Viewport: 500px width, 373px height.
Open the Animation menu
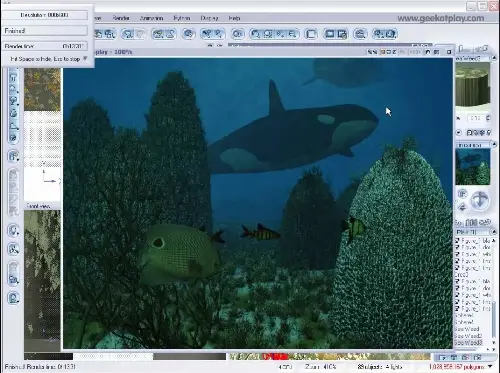(151, 18)
